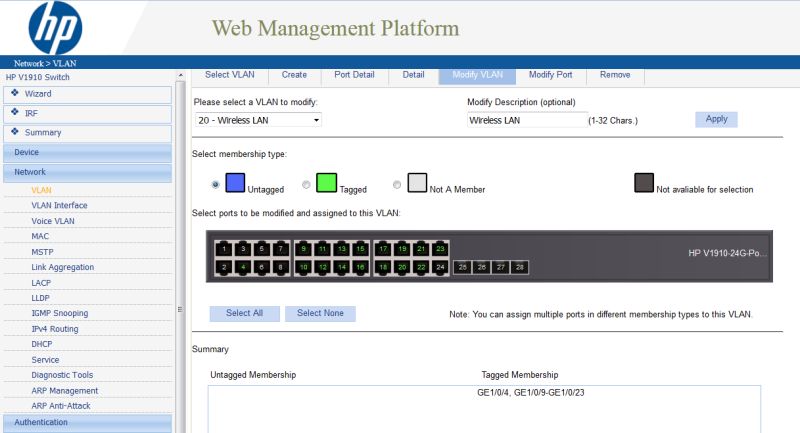Open VLAN Interface in the sidebar
Image resolution: width=800 pixels, height=433 pixels.
tap(59, 205)
